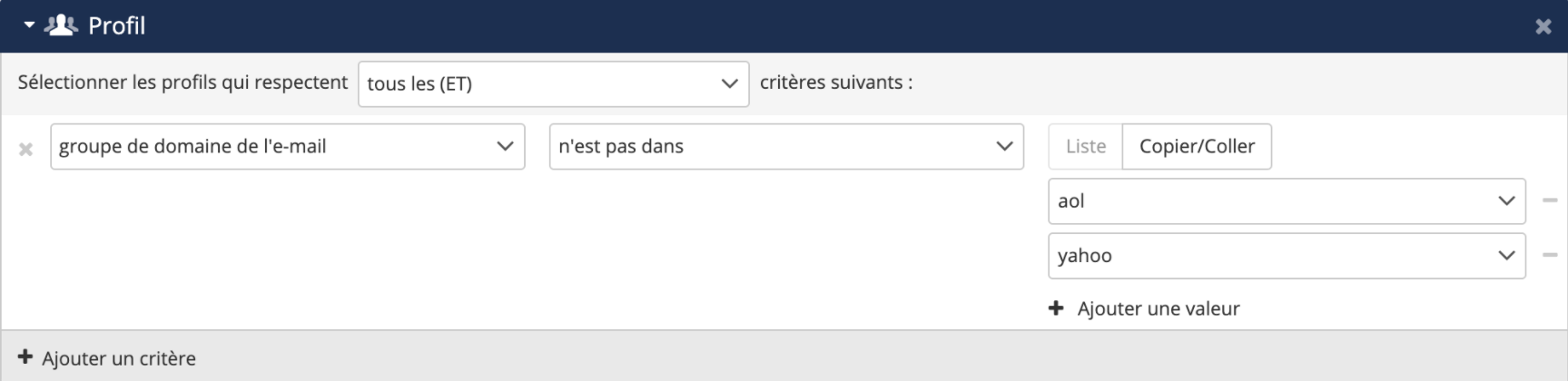Click the plus icon beside Ajouter un critère
Screen dimensions: 1568x381
point(25,357)
